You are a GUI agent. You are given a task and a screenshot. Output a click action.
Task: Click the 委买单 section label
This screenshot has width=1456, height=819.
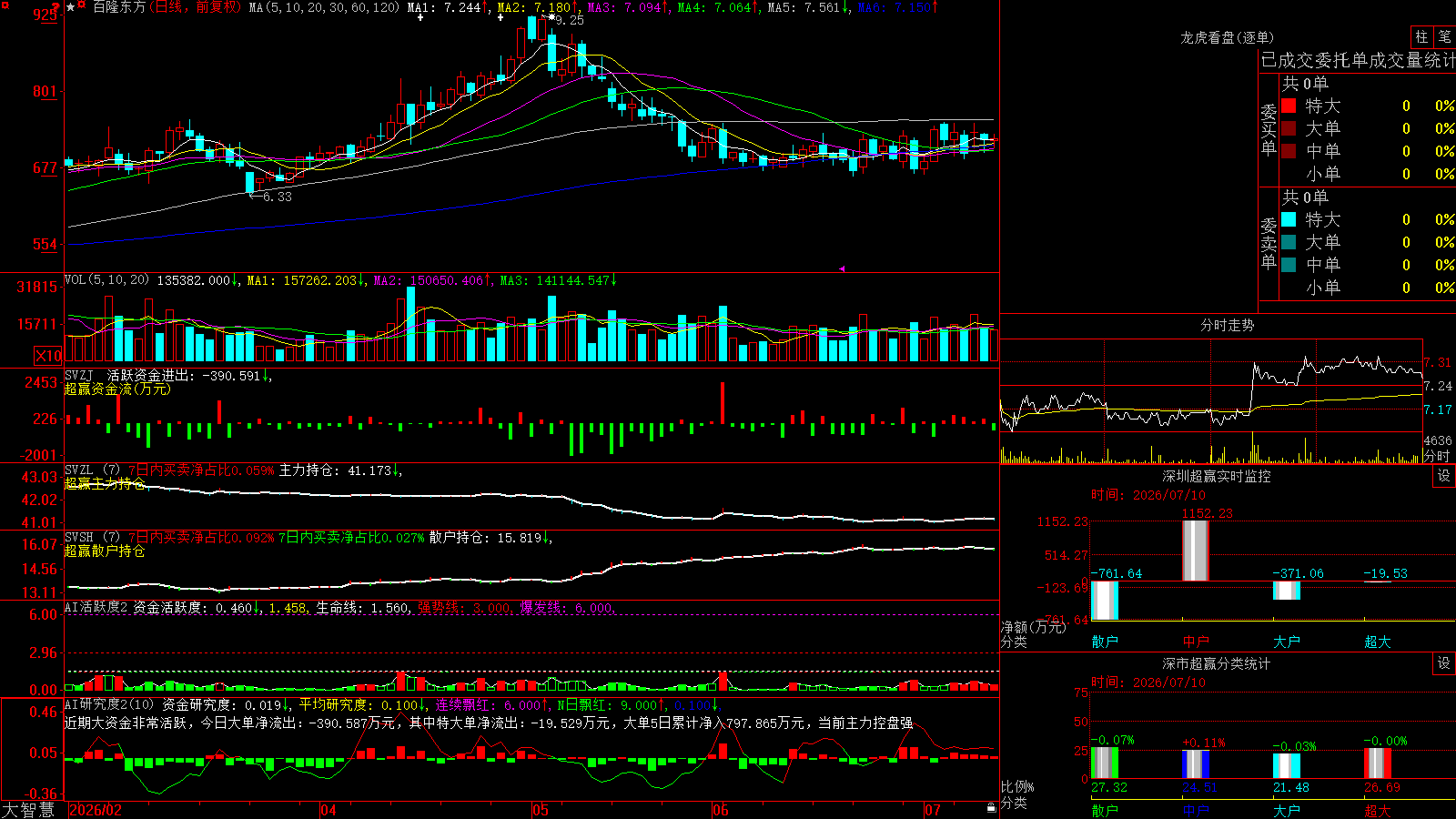tap(1269, 129)
